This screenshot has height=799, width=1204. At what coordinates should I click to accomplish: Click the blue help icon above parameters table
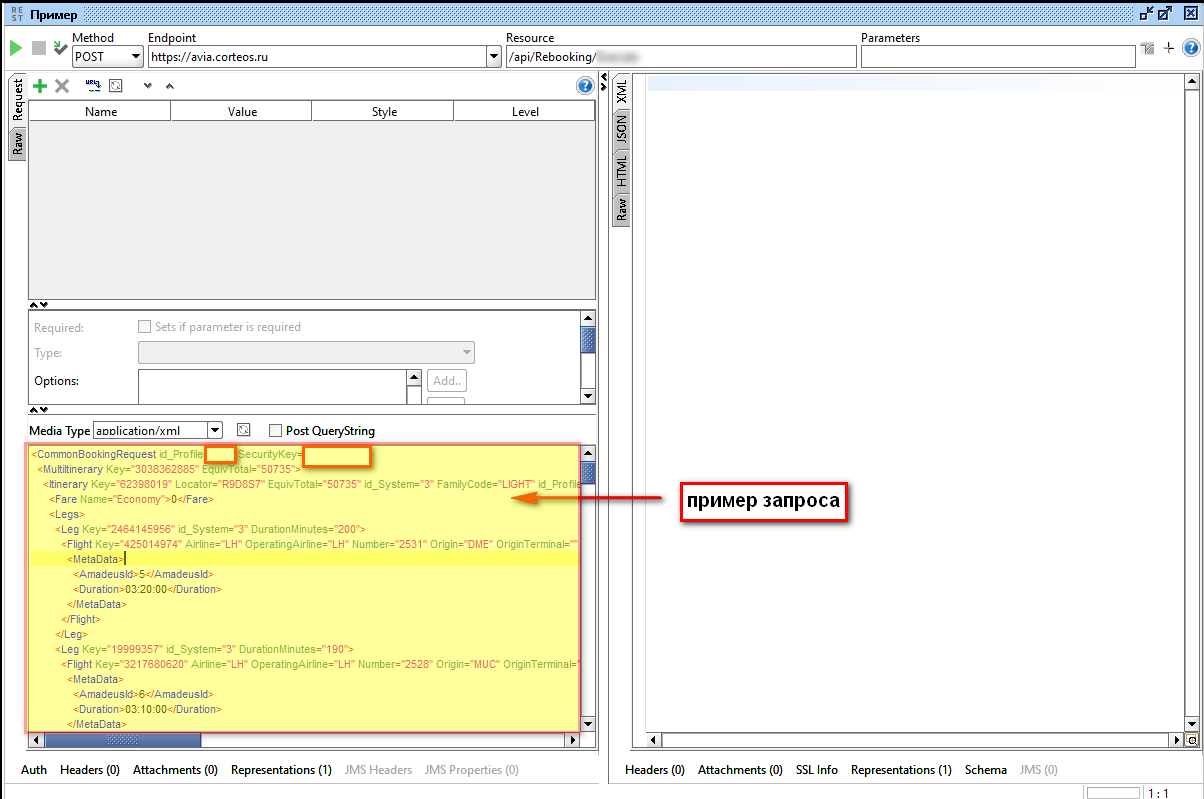click(x=585, y=86)
